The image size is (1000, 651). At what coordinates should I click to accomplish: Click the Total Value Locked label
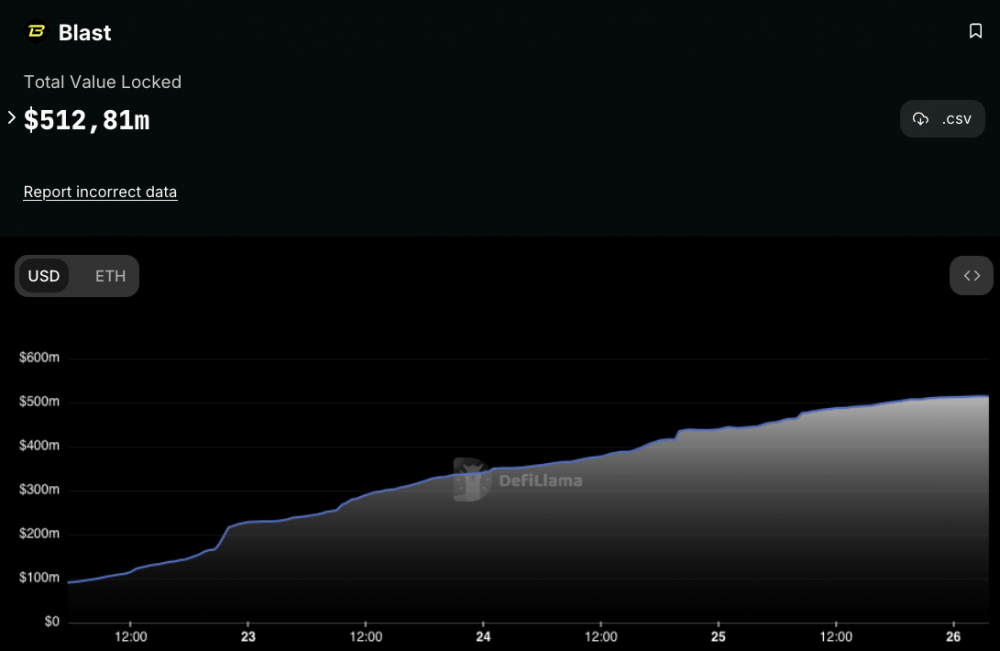coord(103,82)
